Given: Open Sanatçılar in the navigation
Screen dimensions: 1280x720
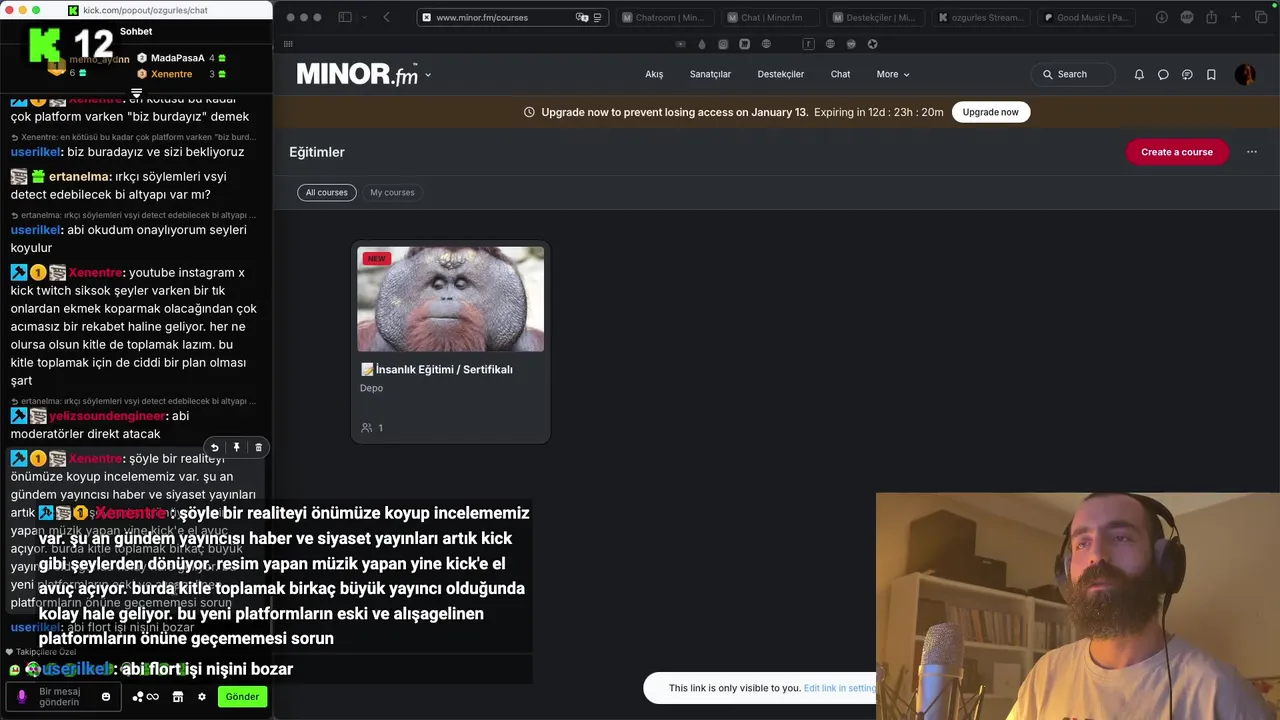Looking at the screenshot, I should 710,74.
